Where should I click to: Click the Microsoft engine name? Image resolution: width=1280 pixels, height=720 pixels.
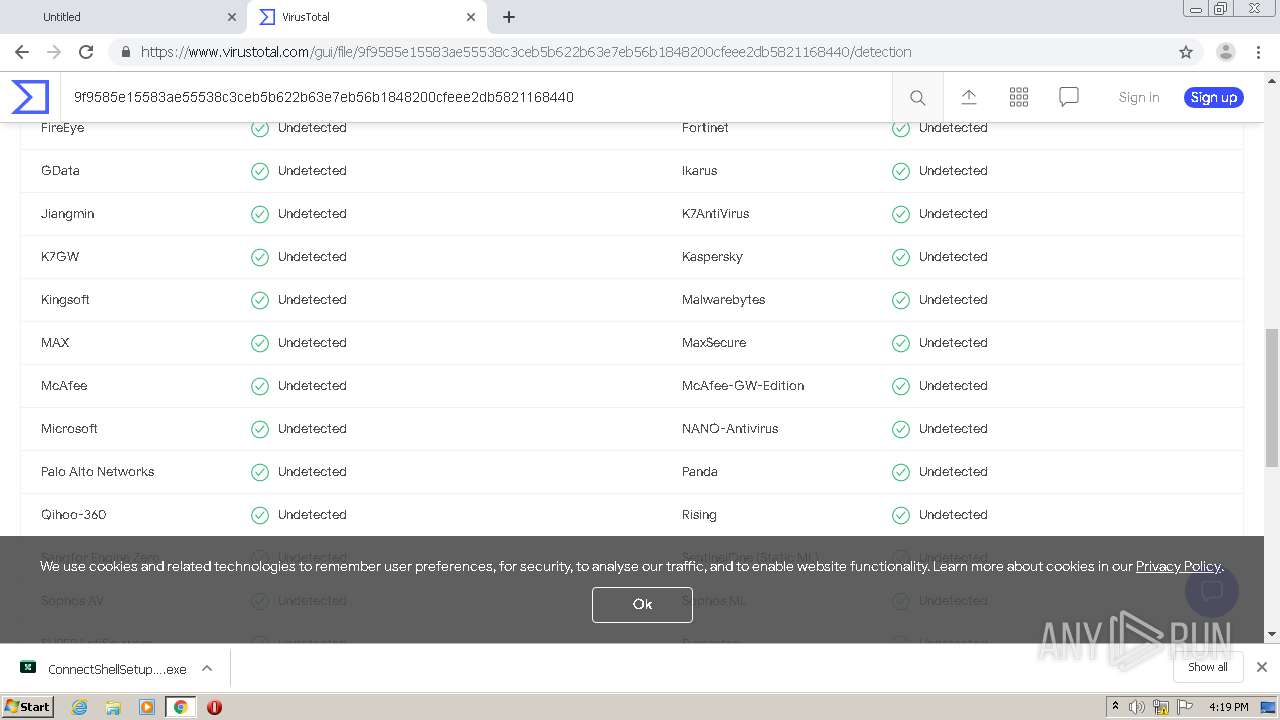[x=69, y=429]
